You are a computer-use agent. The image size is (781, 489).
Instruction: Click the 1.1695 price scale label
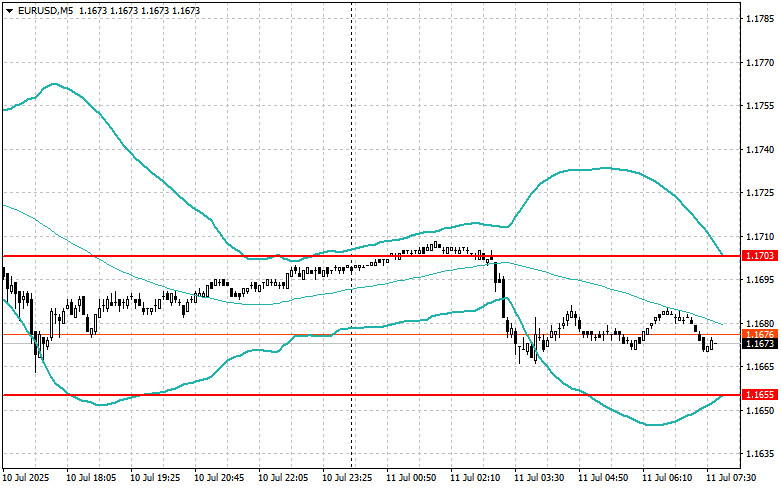pos(760,280)
